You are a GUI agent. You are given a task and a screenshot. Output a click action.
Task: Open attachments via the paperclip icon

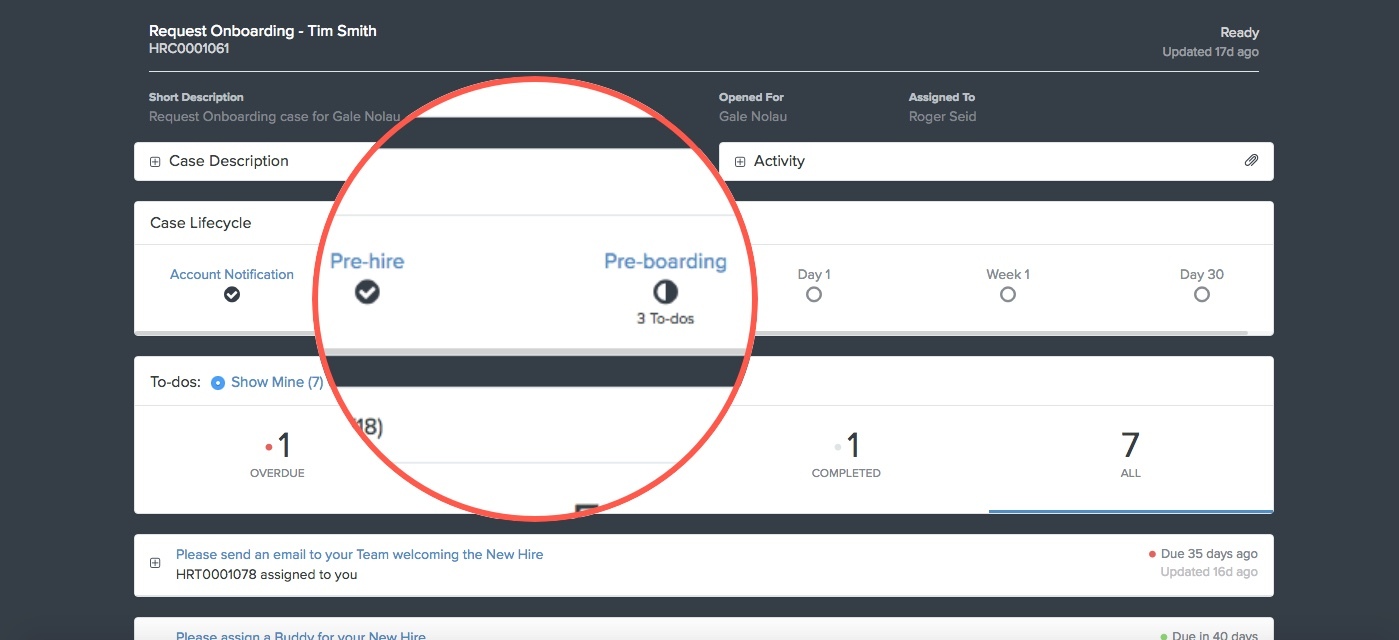(x=1251, y=159)
